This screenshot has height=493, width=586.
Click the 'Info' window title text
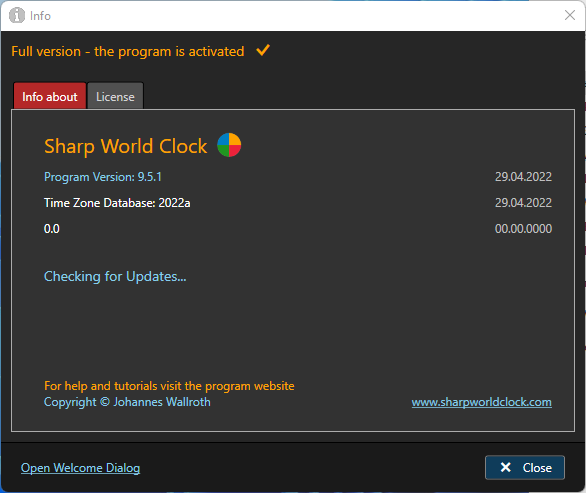(x=40, y=16)
